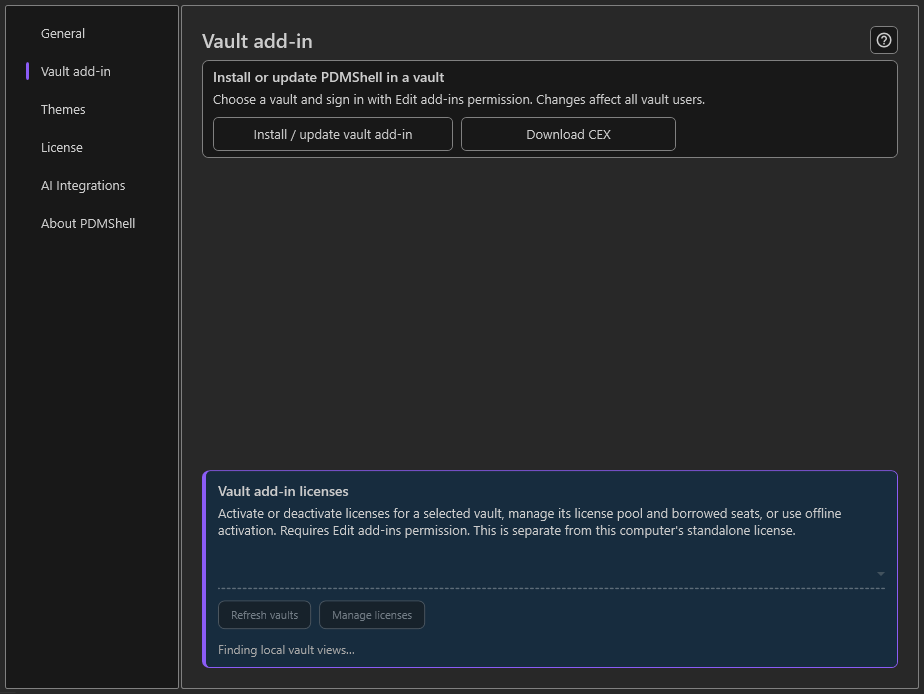Click the Manage licenses button

[372, 615]
